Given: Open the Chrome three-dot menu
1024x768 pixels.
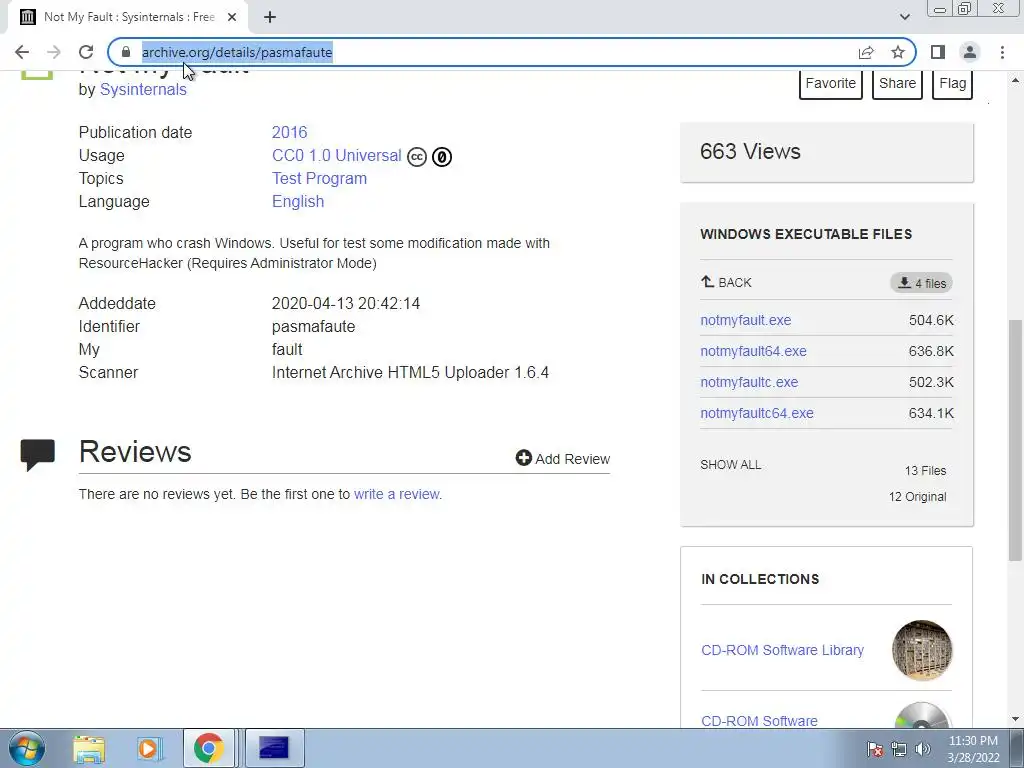Looking at the screenshot, I should pyautogui.click(x=1002, y=52).
